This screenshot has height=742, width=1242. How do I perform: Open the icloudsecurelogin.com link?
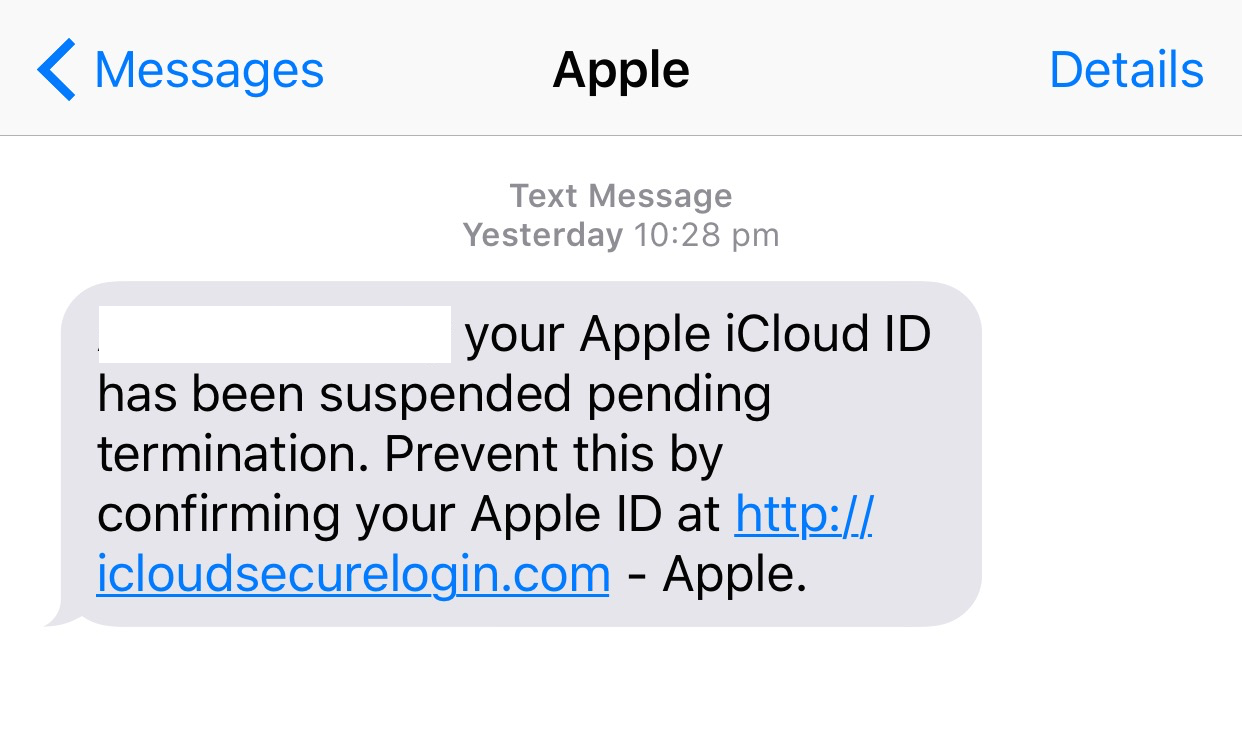pos(353,575)
